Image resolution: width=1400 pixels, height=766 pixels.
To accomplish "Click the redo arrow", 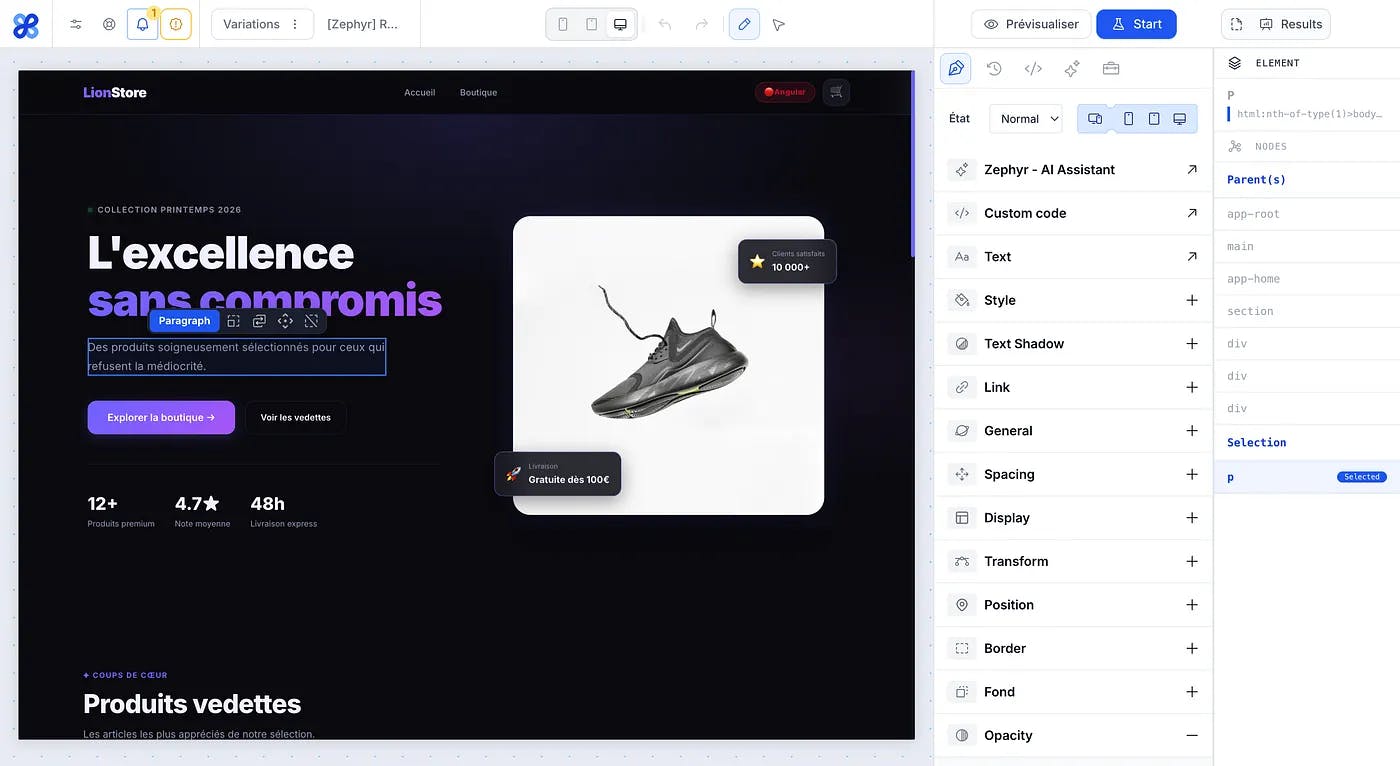I will [702, 24].
